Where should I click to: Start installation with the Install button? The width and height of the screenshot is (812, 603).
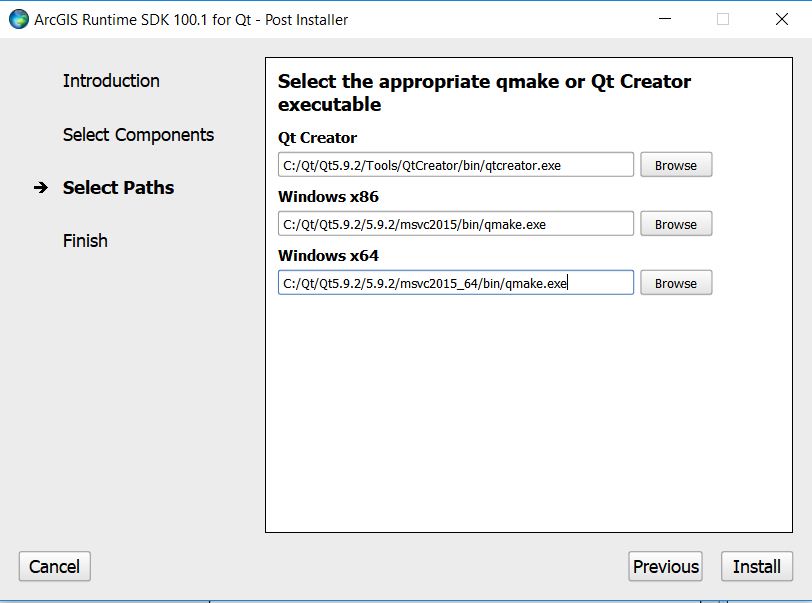pos(757,566)
